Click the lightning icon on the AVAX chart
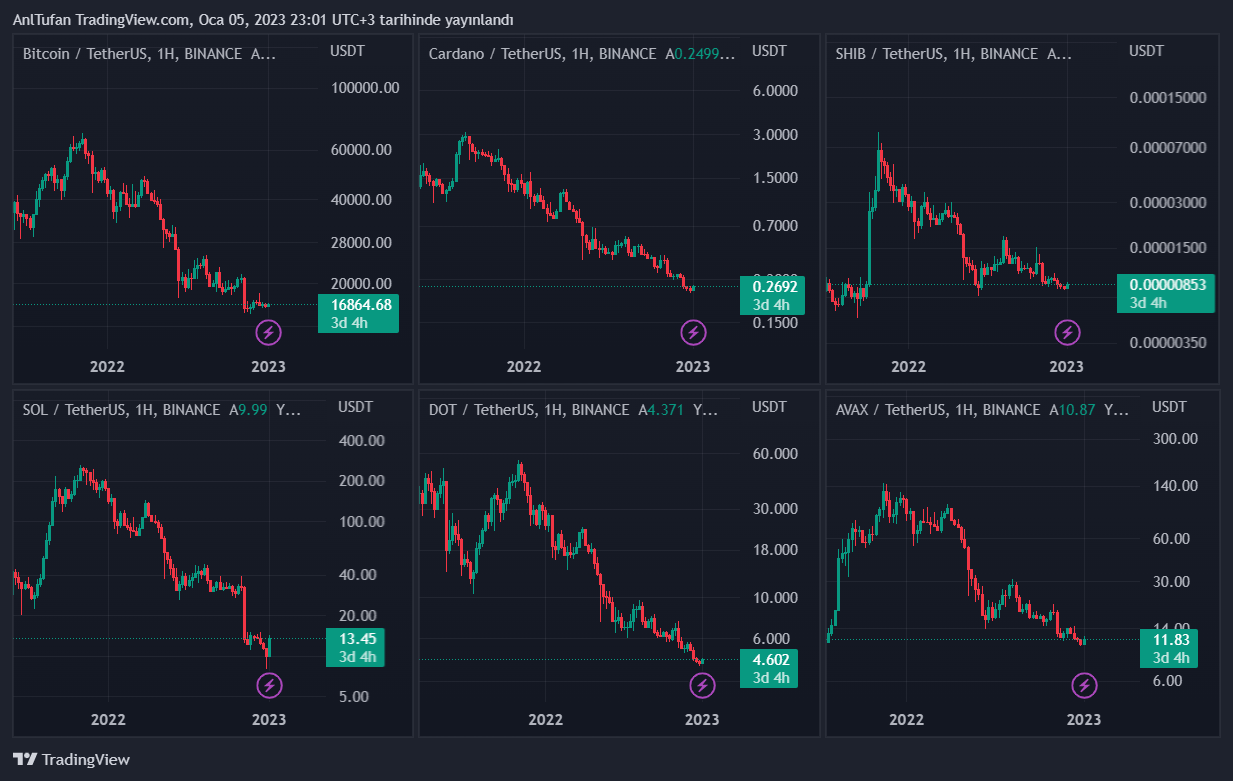 click(1084, 685)
